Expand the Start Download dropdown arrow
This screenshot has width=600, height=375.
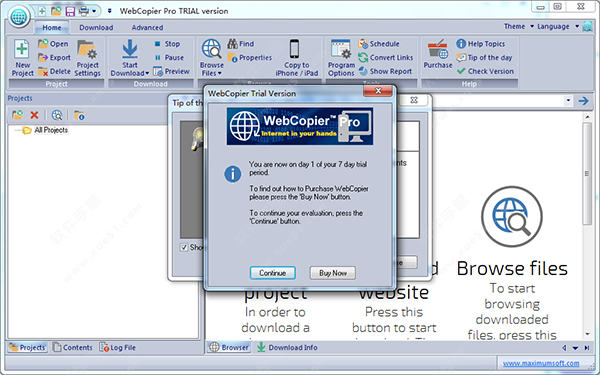pos(147,73)
